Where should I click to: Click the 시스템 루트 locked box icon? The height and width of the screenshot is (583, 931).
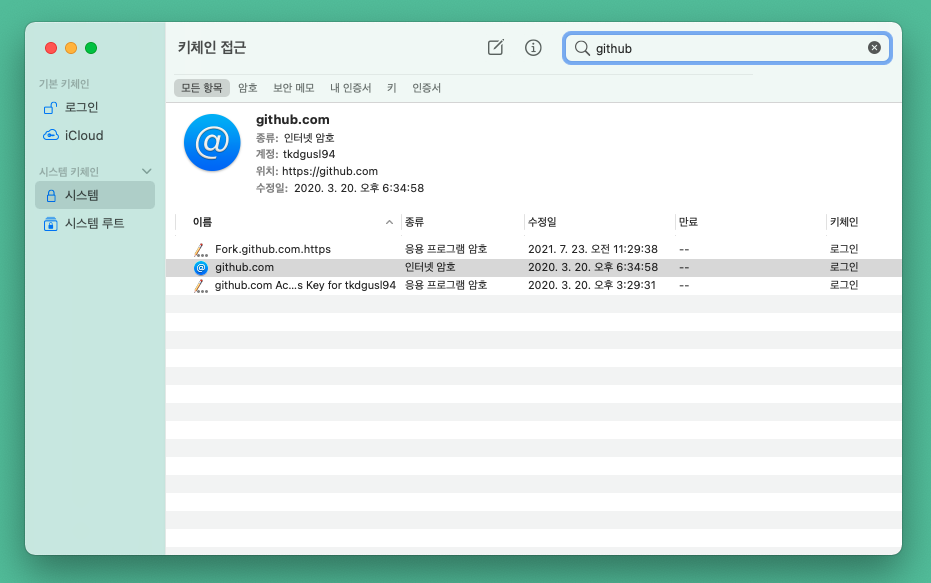point(50,224)
